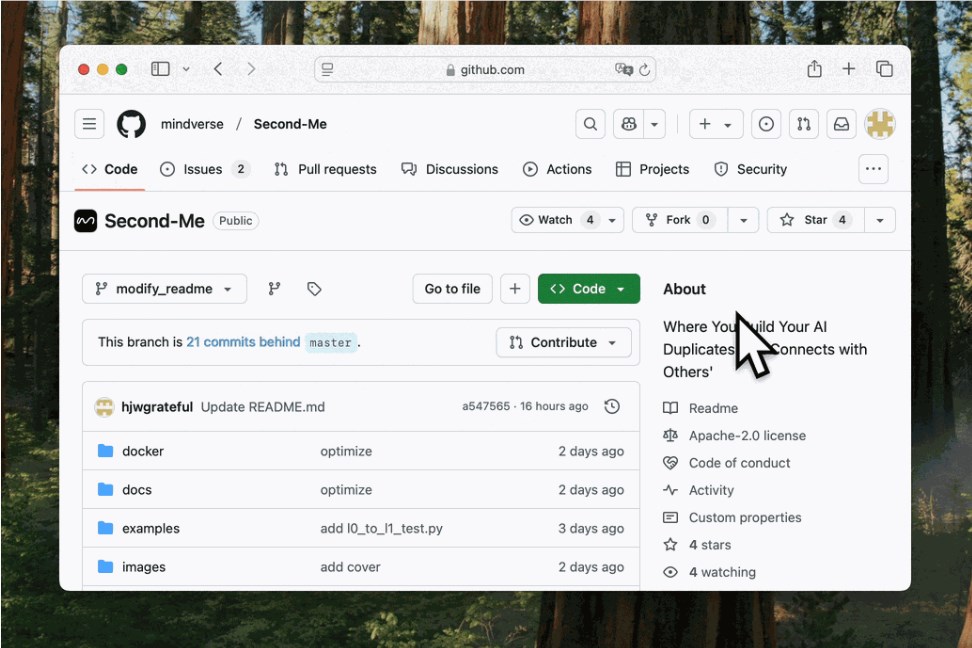Viewport: 972px width, 648px height.
Task: Open the images folder
Action: tap(144, 567)
